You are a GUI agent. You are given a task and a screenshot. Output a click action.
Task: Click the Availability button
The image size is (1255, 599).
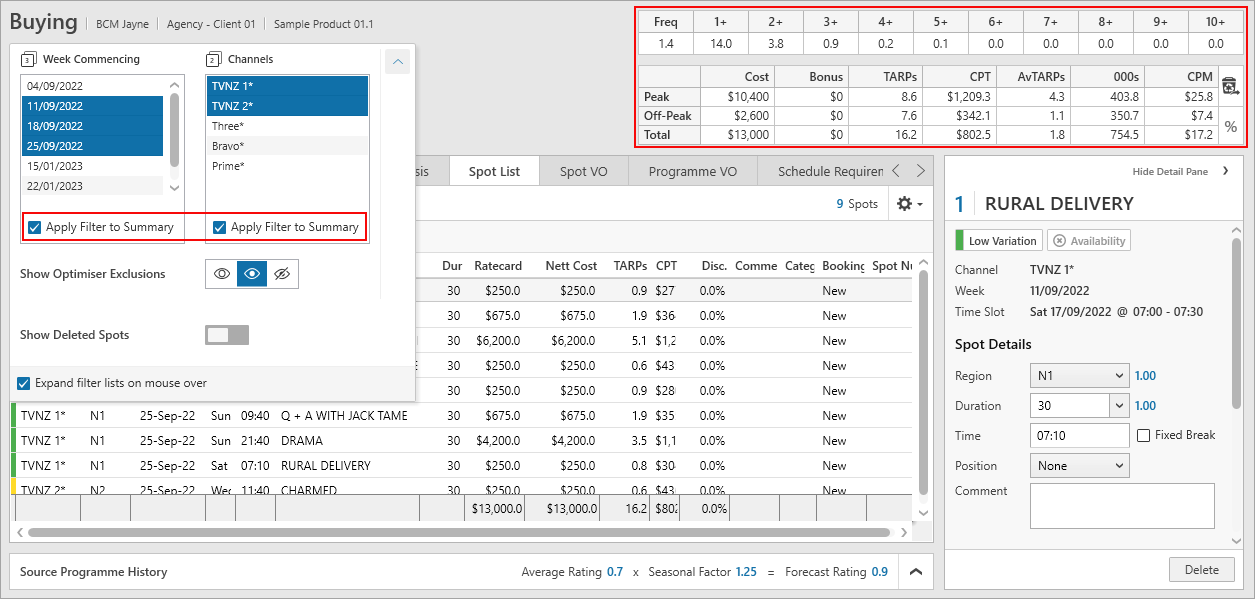point(1088,240)
